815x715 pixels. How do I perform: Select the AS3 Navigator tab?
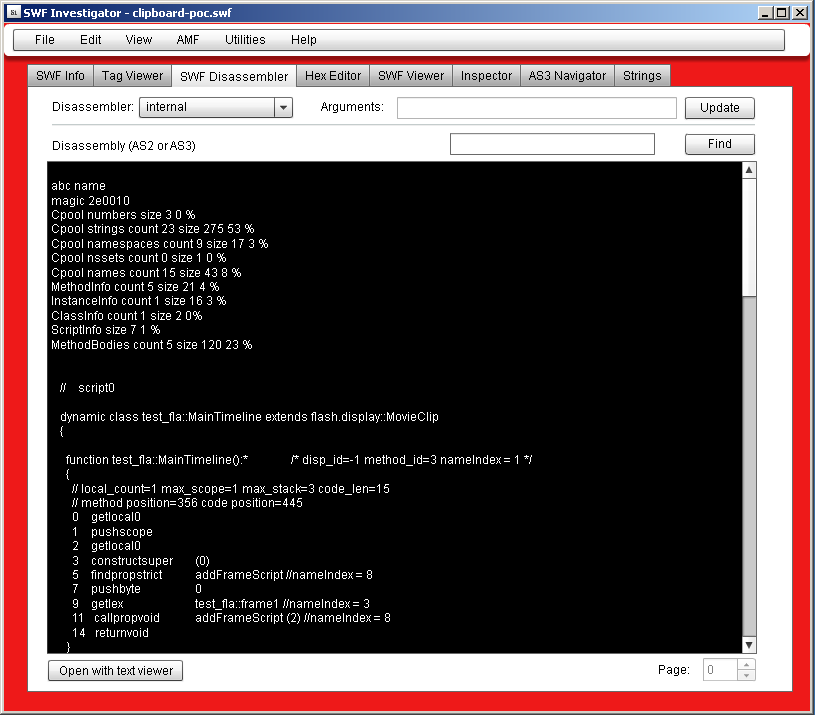567,76
